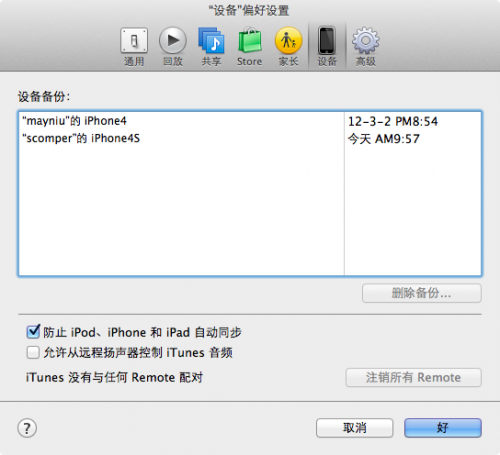Open the 回放 (Playback) preferences pane
Viewport: 500px width, 455px height.
click(x=173, y=47)
